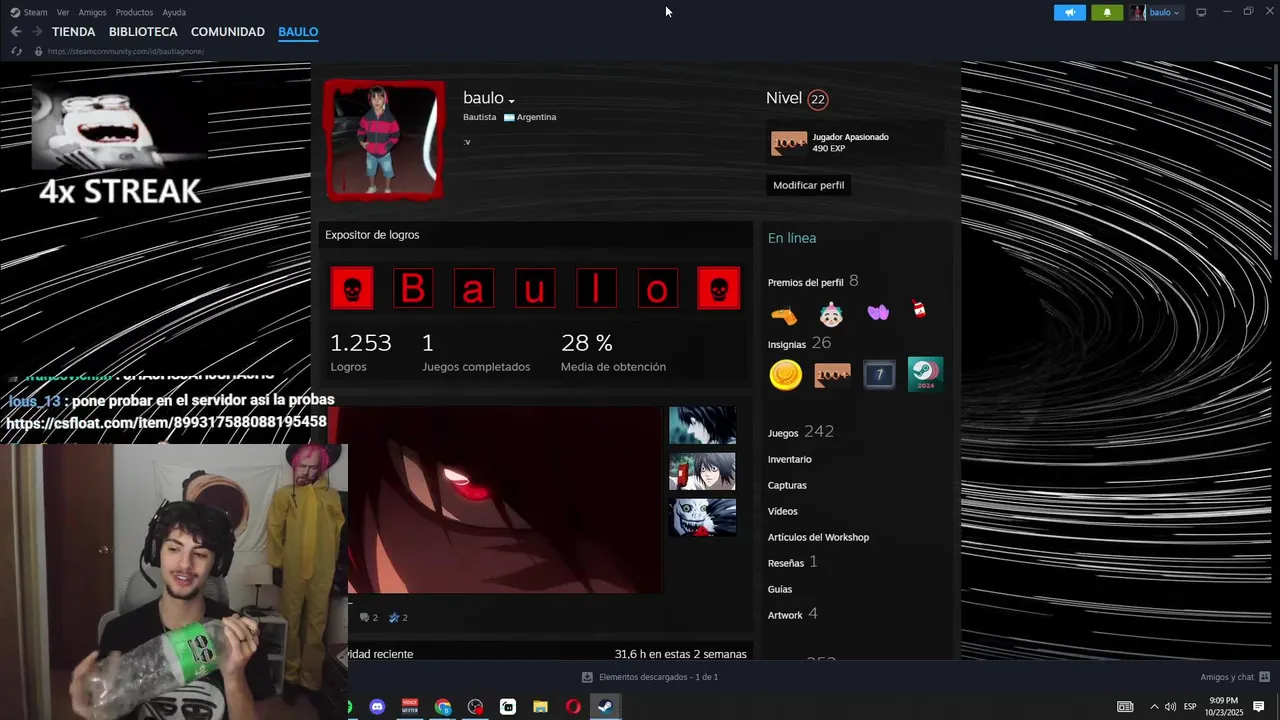Open the Reseñas 1 link
The width and height of the screenshot is (1280, 720).
(x=792, y=562)
